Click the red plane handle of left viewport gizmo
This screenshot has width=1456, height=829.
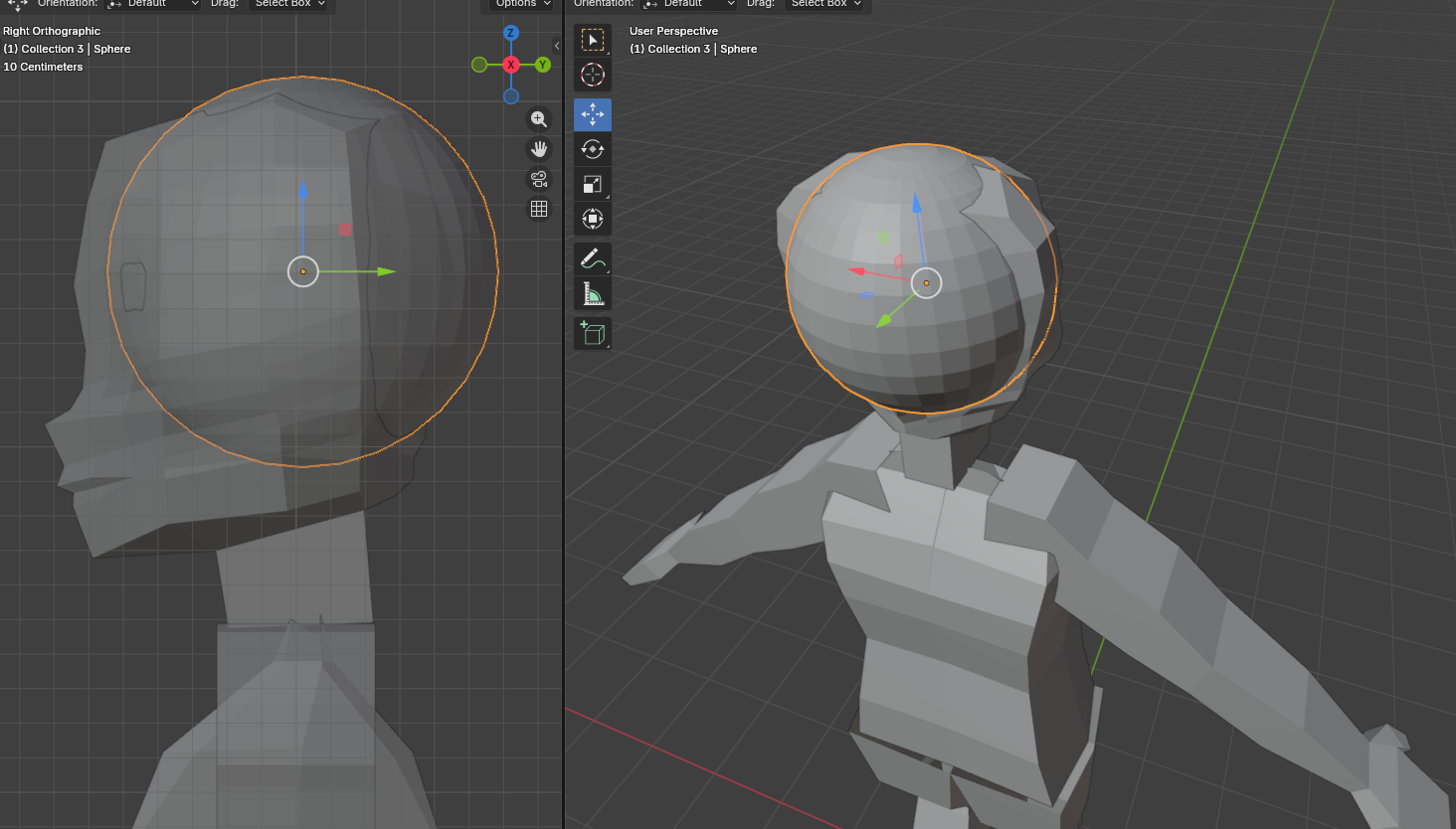point(345,230)
